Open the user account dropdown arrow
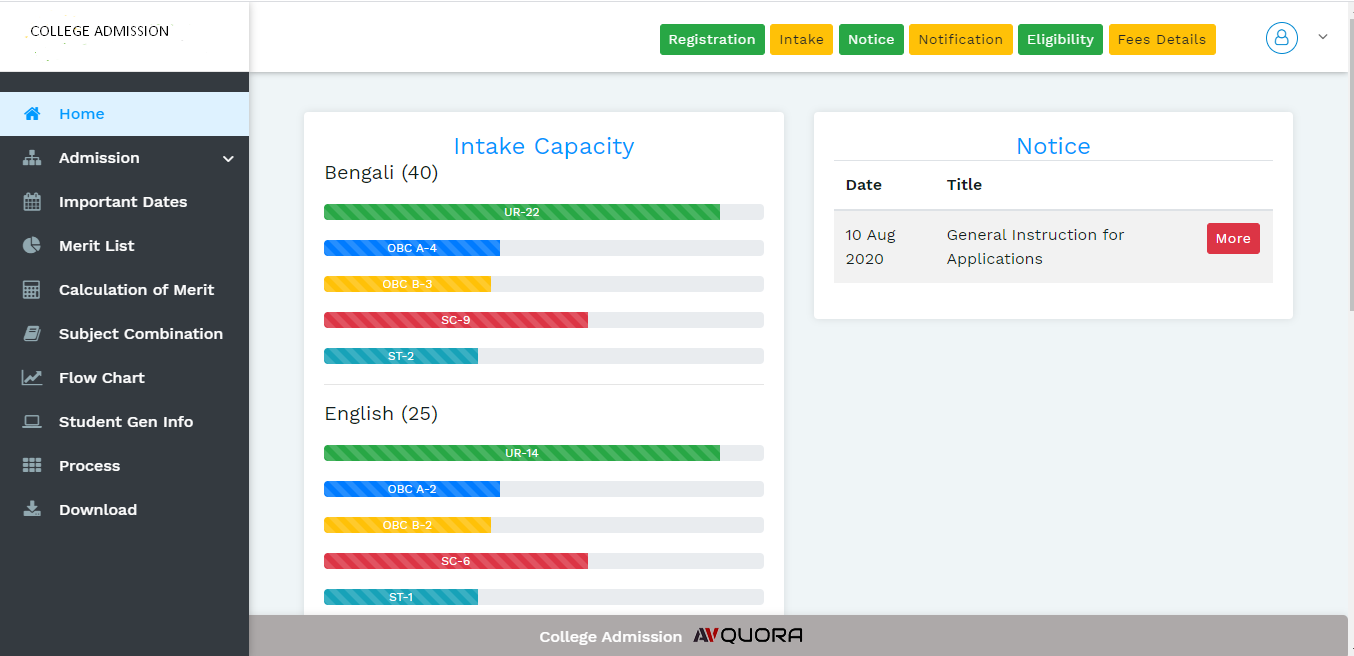Viewport: 1354px width, 656px height. coord(1323,37)
